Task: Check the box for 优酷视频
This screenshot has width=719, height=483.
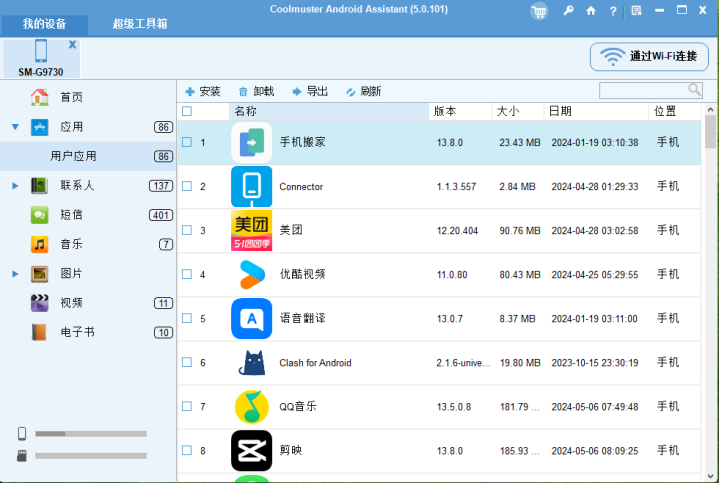Action: (x=187, y=274)
